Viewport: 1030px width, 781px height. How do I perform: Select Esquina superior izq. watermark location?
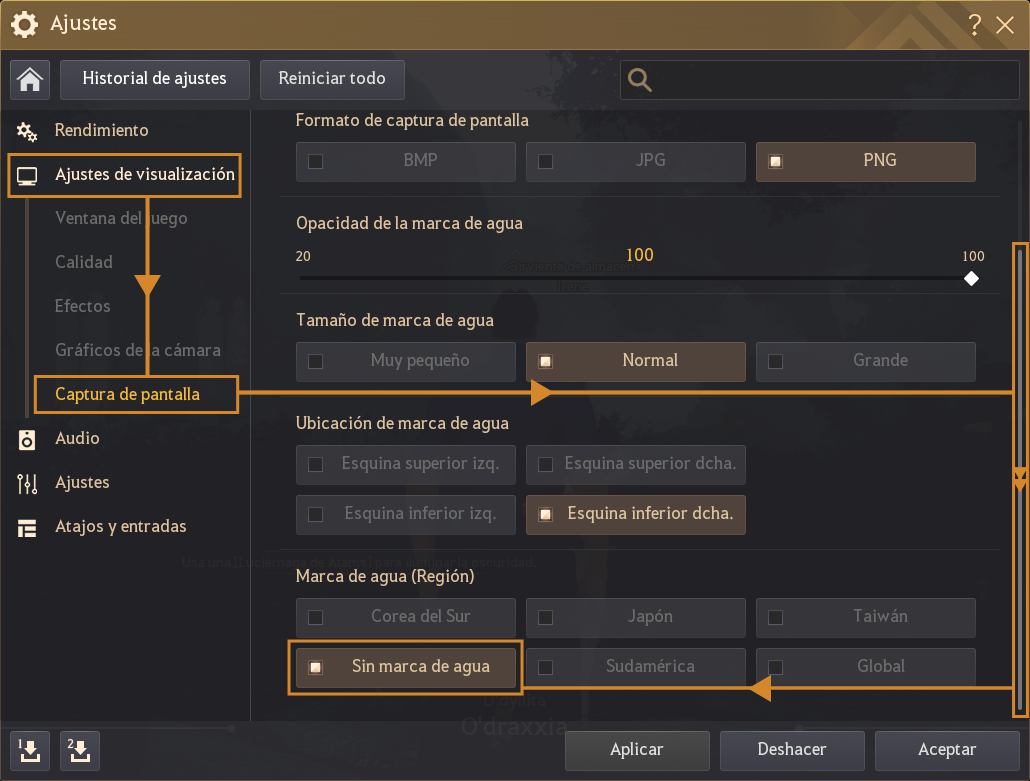click(x=405, y=464)
